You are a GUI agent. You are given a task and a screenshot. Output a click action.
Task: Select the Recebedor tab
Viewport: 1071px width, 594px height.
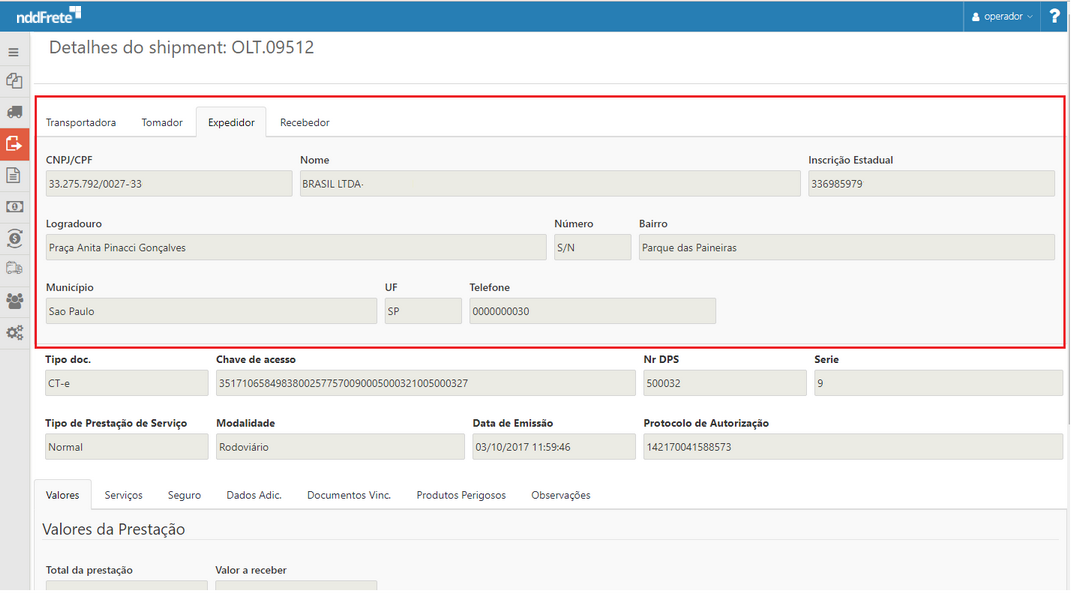pyautogui.click(x=304, y=122)
